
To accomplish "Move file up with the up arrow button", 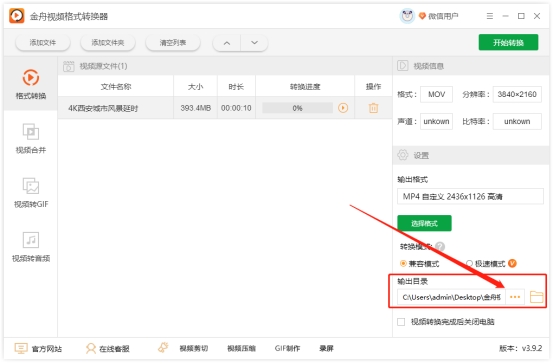I will (227, 43).
